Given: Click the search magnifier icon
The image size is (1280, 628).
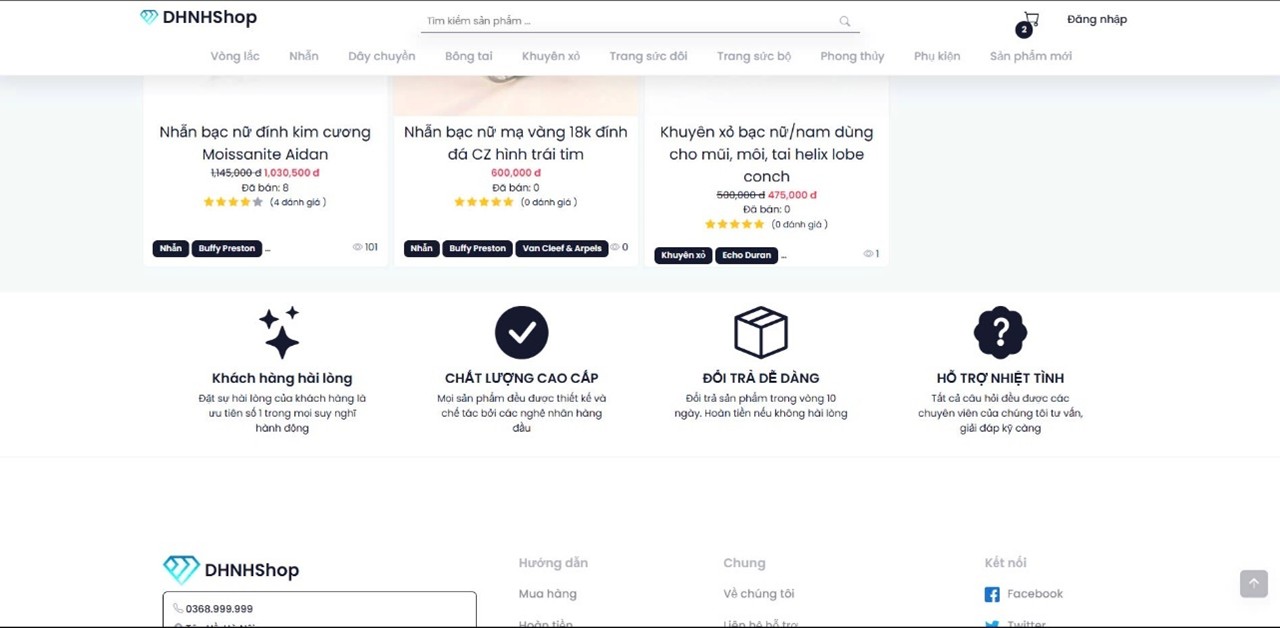Looking at the screenshot, I should click(x=845, y=21).
